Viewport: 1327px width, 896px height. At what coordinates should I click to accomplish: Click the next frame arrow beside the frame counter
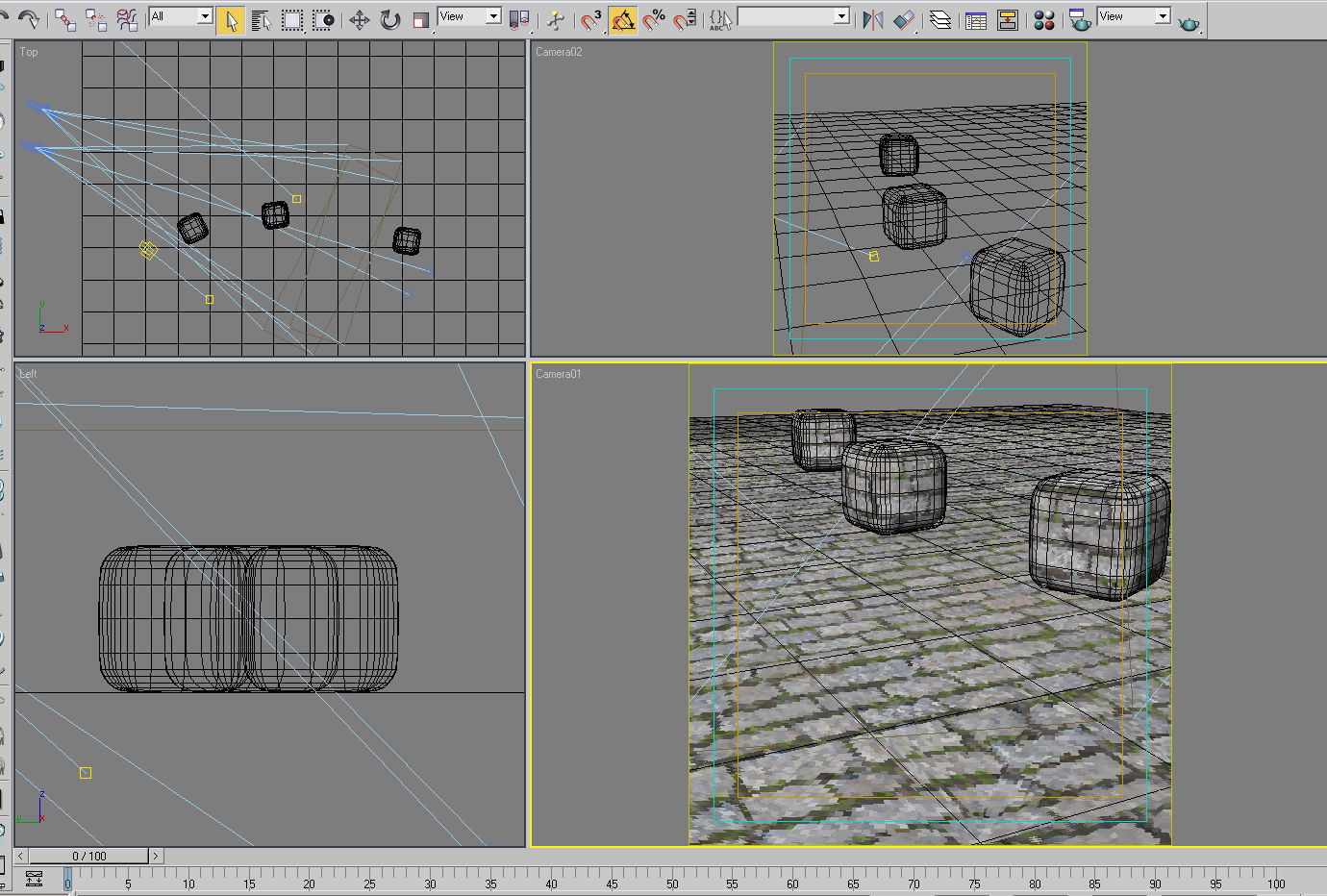pyautogui.click(x=155, y=855)
